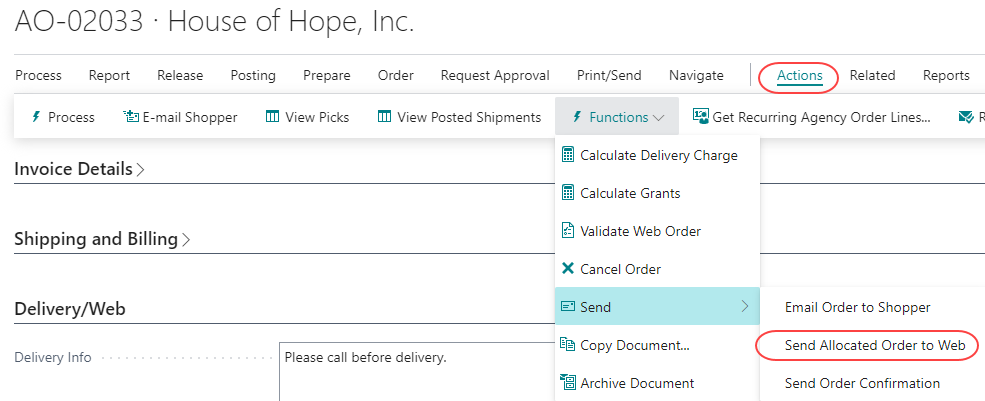
Task: Click the Archive Document icon
Action: tap(568, 383)
